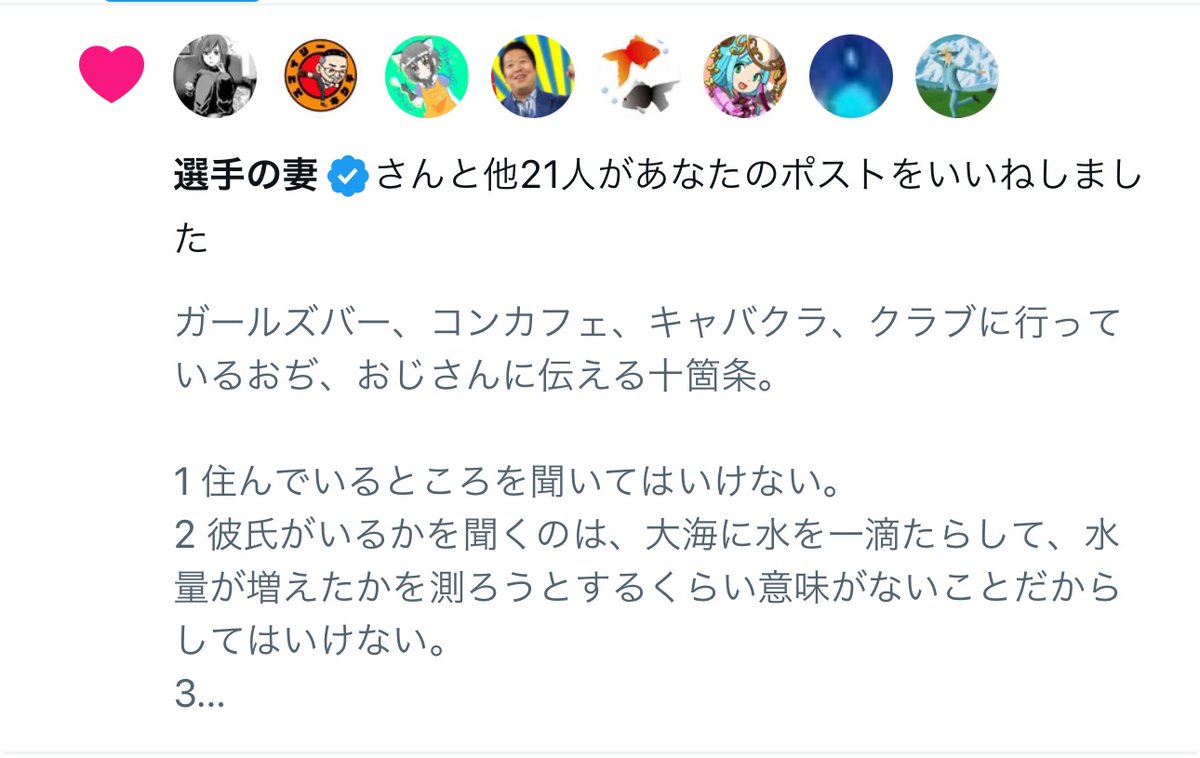
Task: Open the monochrome manga girl avatar profile
Action: pyautogui.click(x=215, y=76)
